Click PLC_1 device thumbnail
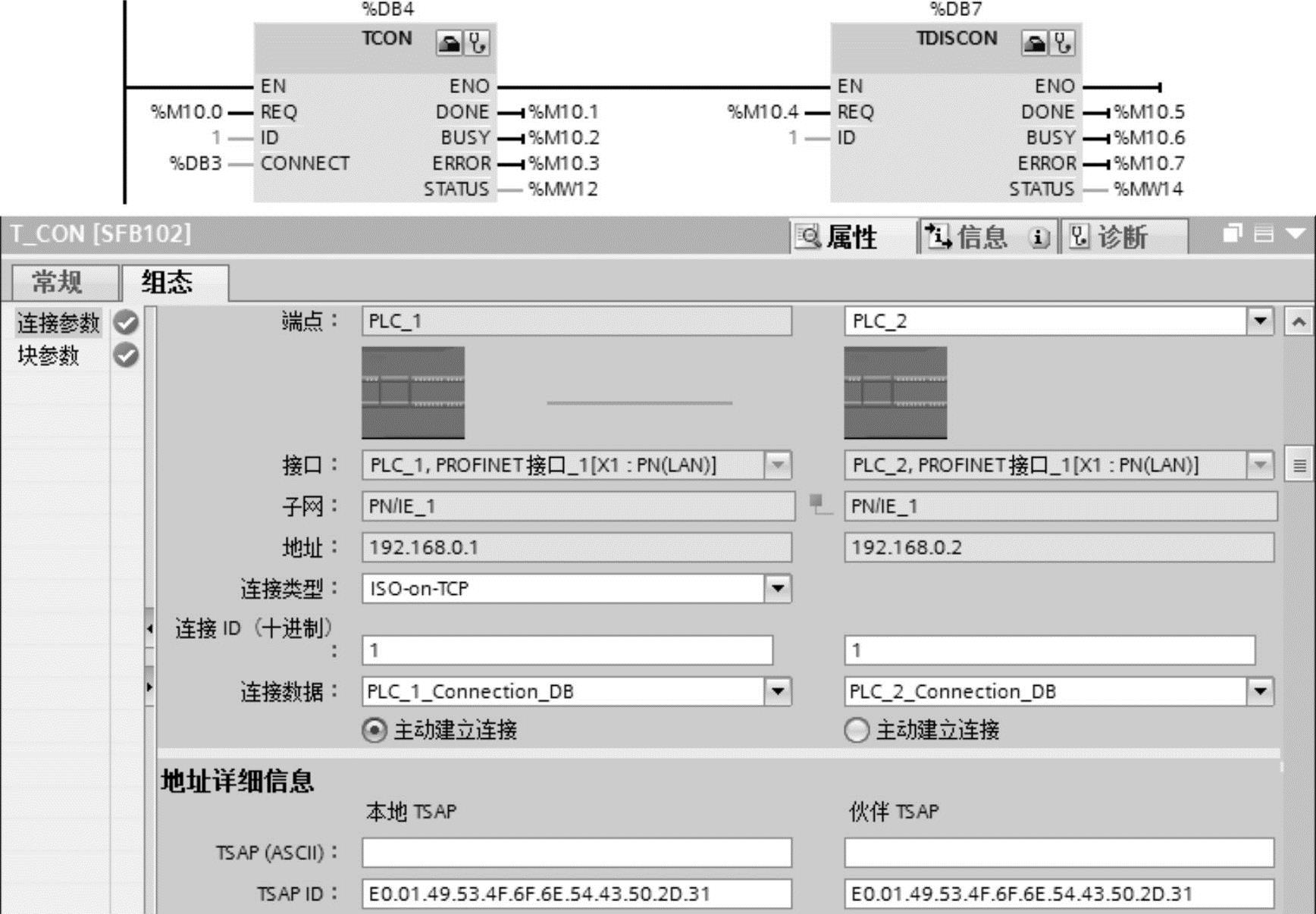This screenshot has height=914, width=1316. [413, 393]
